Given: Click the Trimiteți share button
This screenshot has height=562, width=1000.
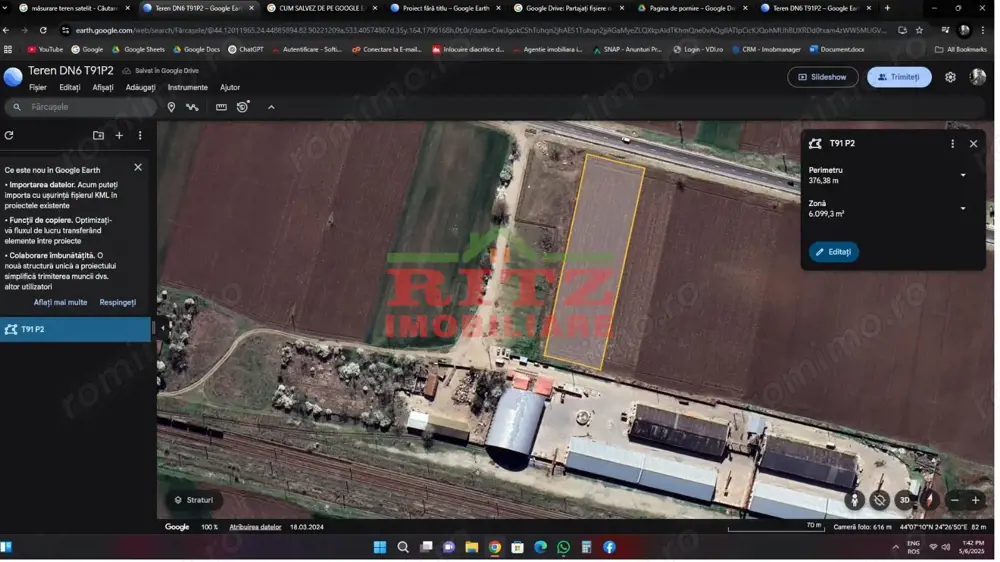Looking at the screenshot, I should coord(898,77).
